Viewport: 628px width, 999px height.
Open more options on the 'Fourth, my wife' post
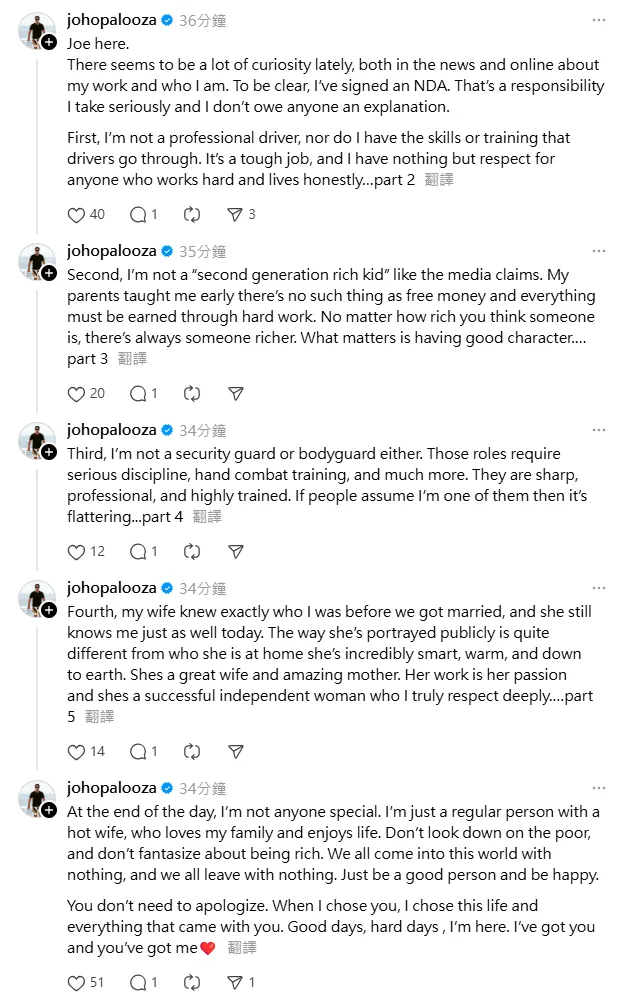tap(598, 588)
